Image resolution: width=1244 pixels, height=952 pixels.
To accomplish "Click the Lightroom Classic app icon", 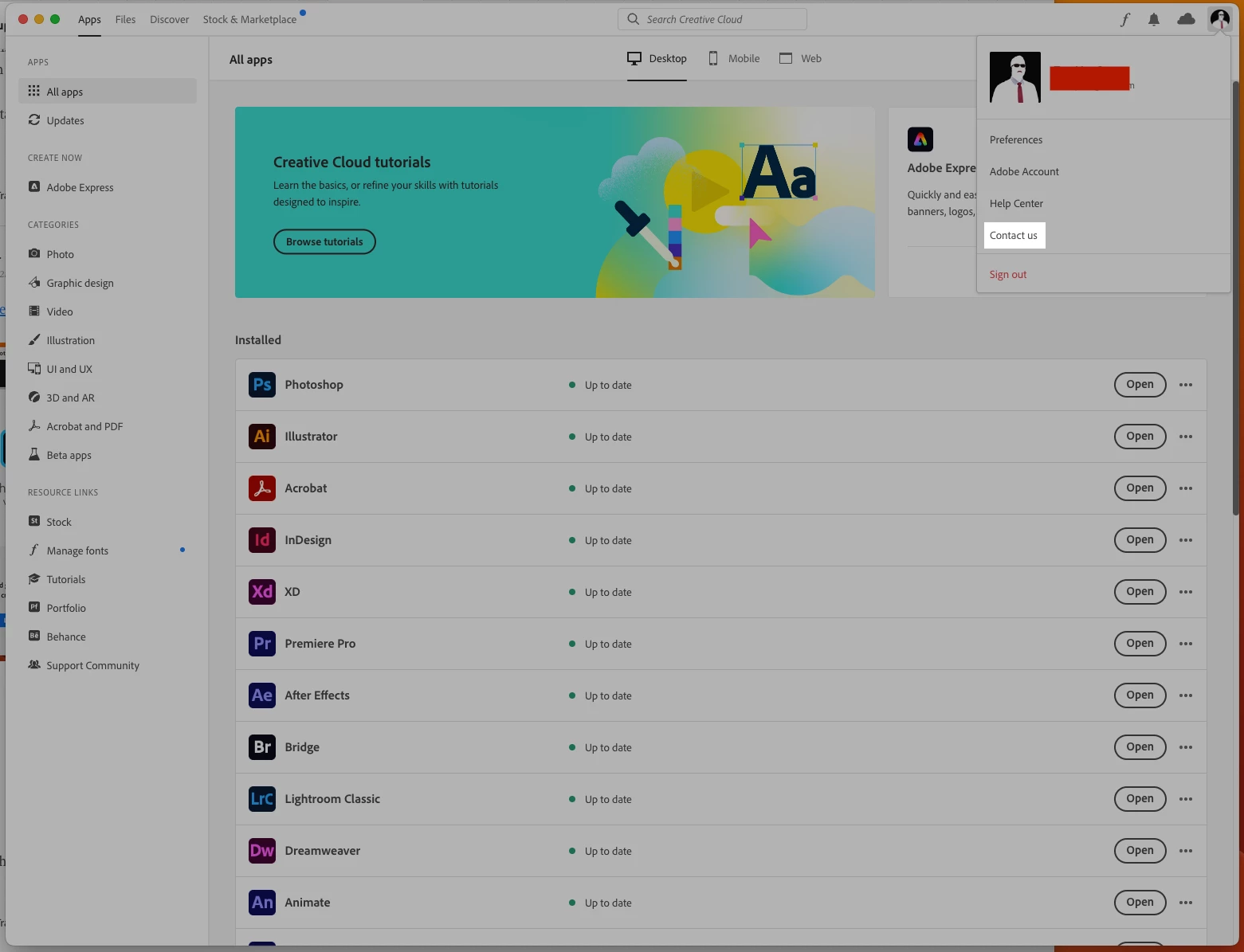I will click(262, 799).
